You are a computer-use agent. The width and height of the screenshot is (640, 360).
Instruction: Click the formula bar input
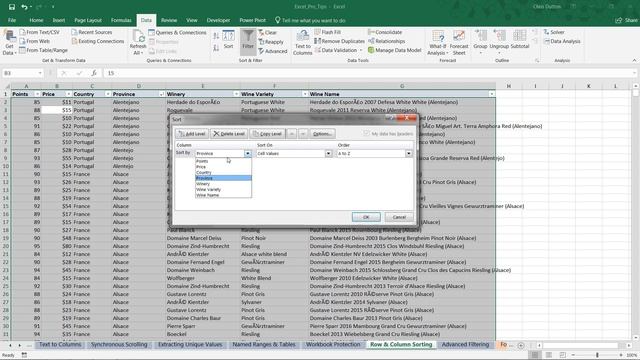(x=369, y=73)
